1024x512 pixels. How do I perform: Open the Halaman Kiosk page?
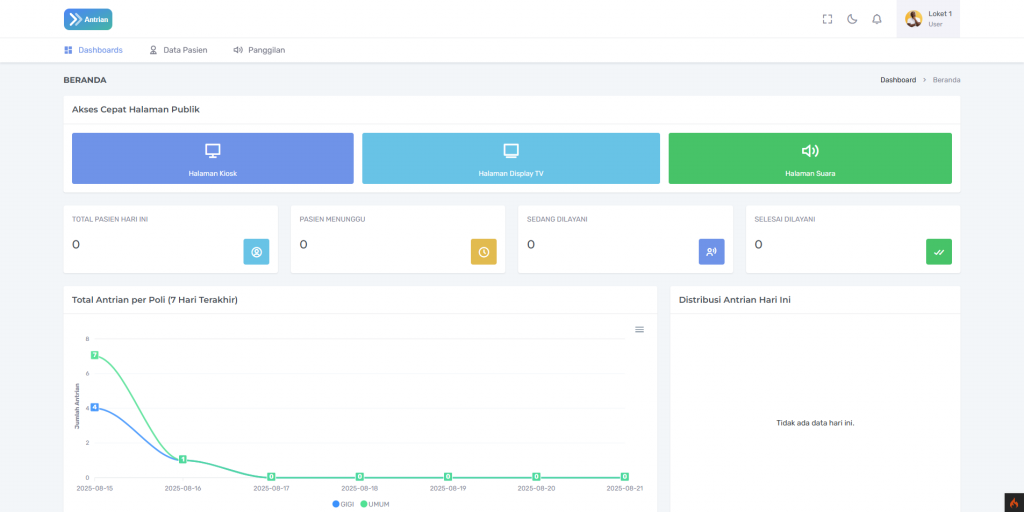pos(213,158)
